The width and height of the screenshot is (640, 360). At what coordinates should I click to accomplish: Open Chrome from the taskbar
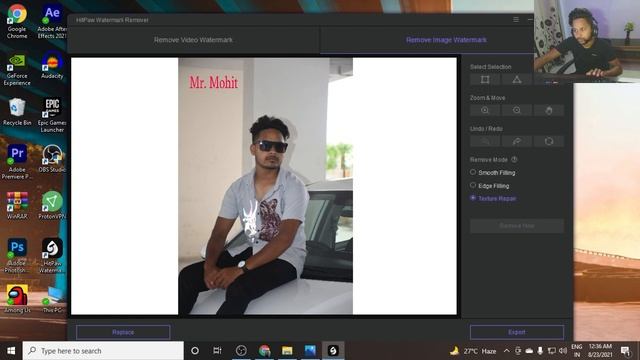[264, 351]
